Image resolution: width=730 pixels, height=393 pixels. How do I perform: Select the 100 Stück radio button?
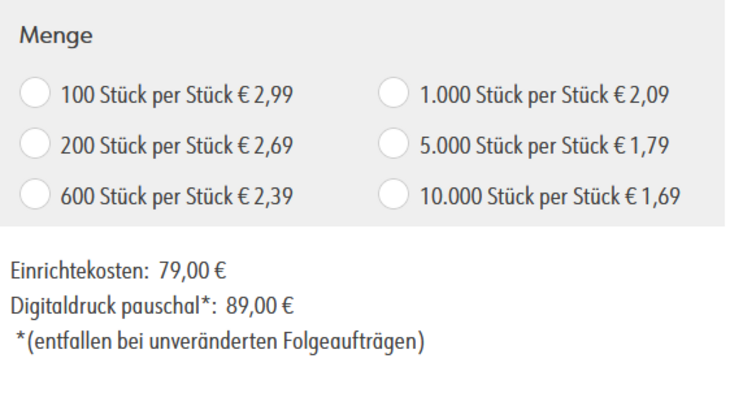click(35, 93)
